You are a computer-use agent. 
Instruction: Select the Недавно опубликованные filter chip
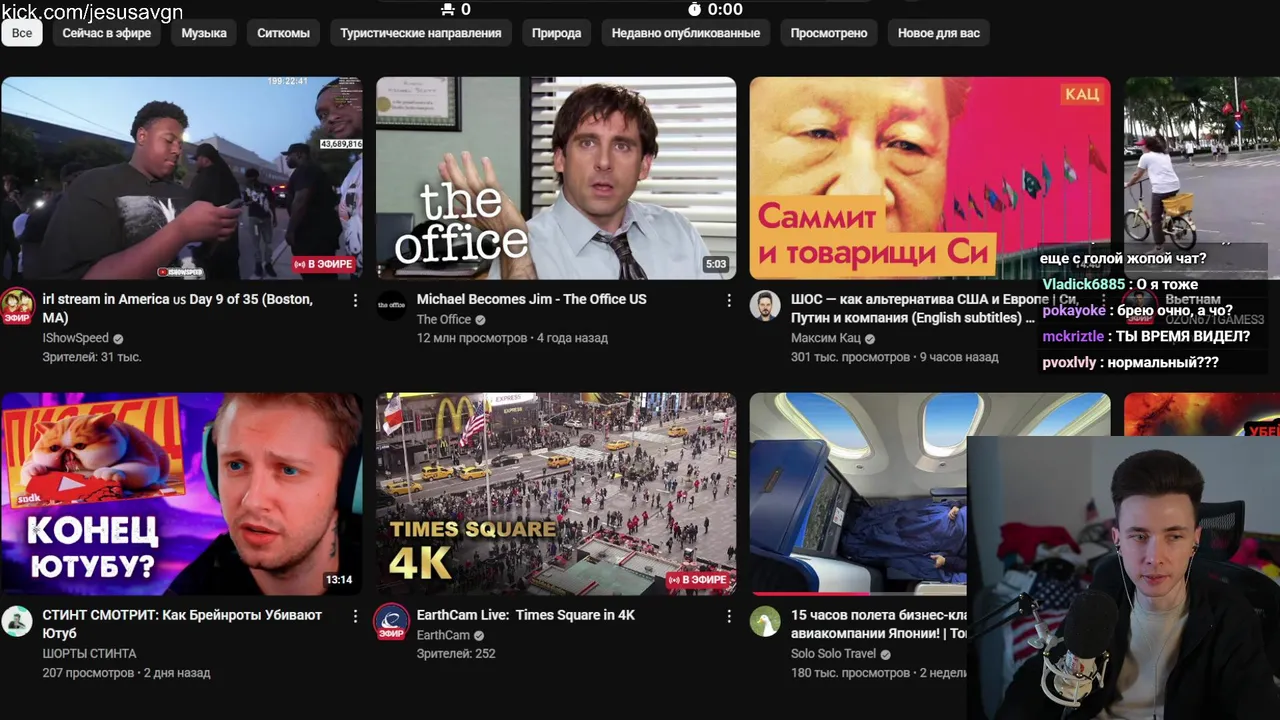click(686, 33)
